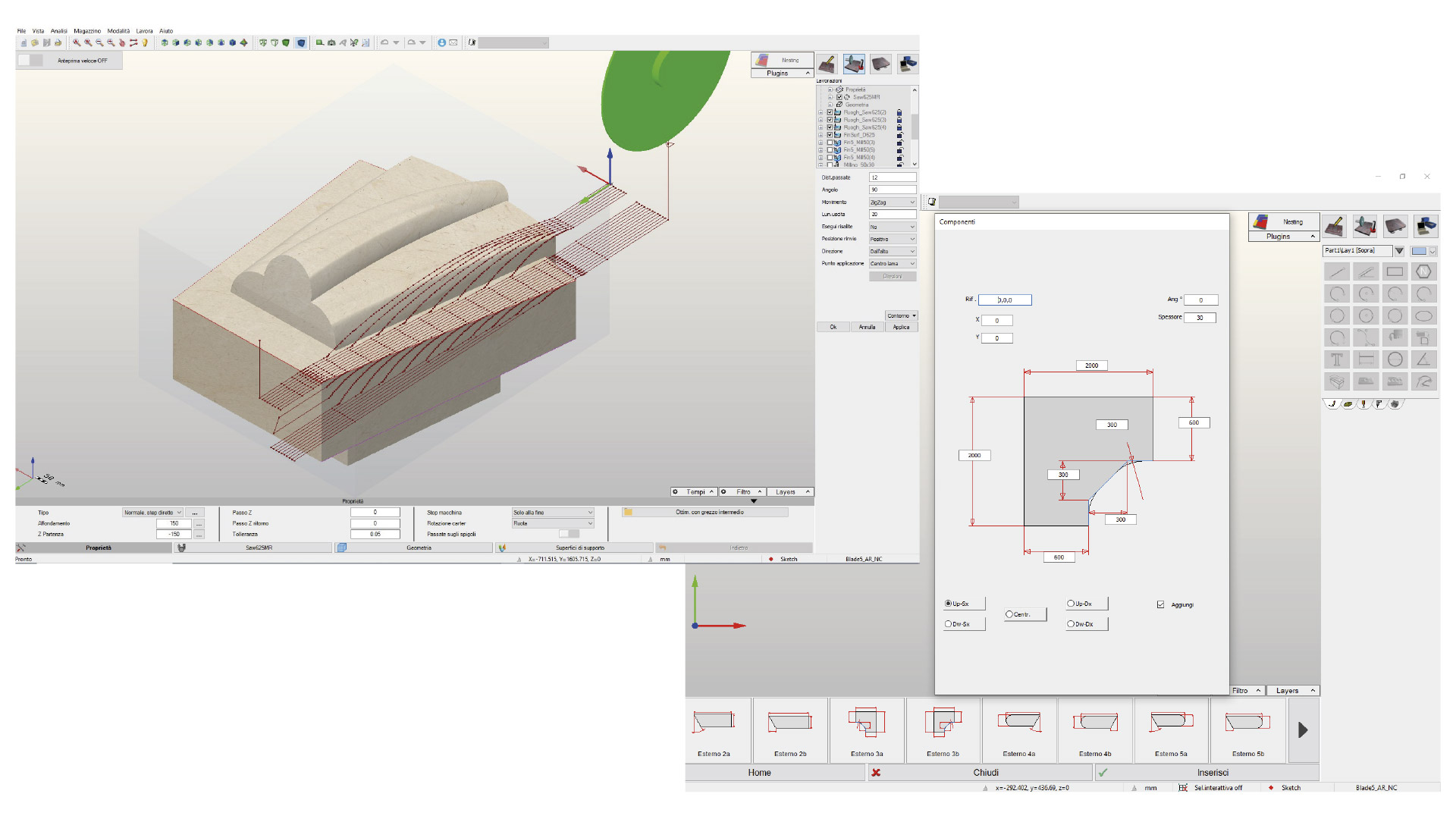Toggle the Passate sugli spigoli switch
The image size is (1456, 819).
(569, 534)
